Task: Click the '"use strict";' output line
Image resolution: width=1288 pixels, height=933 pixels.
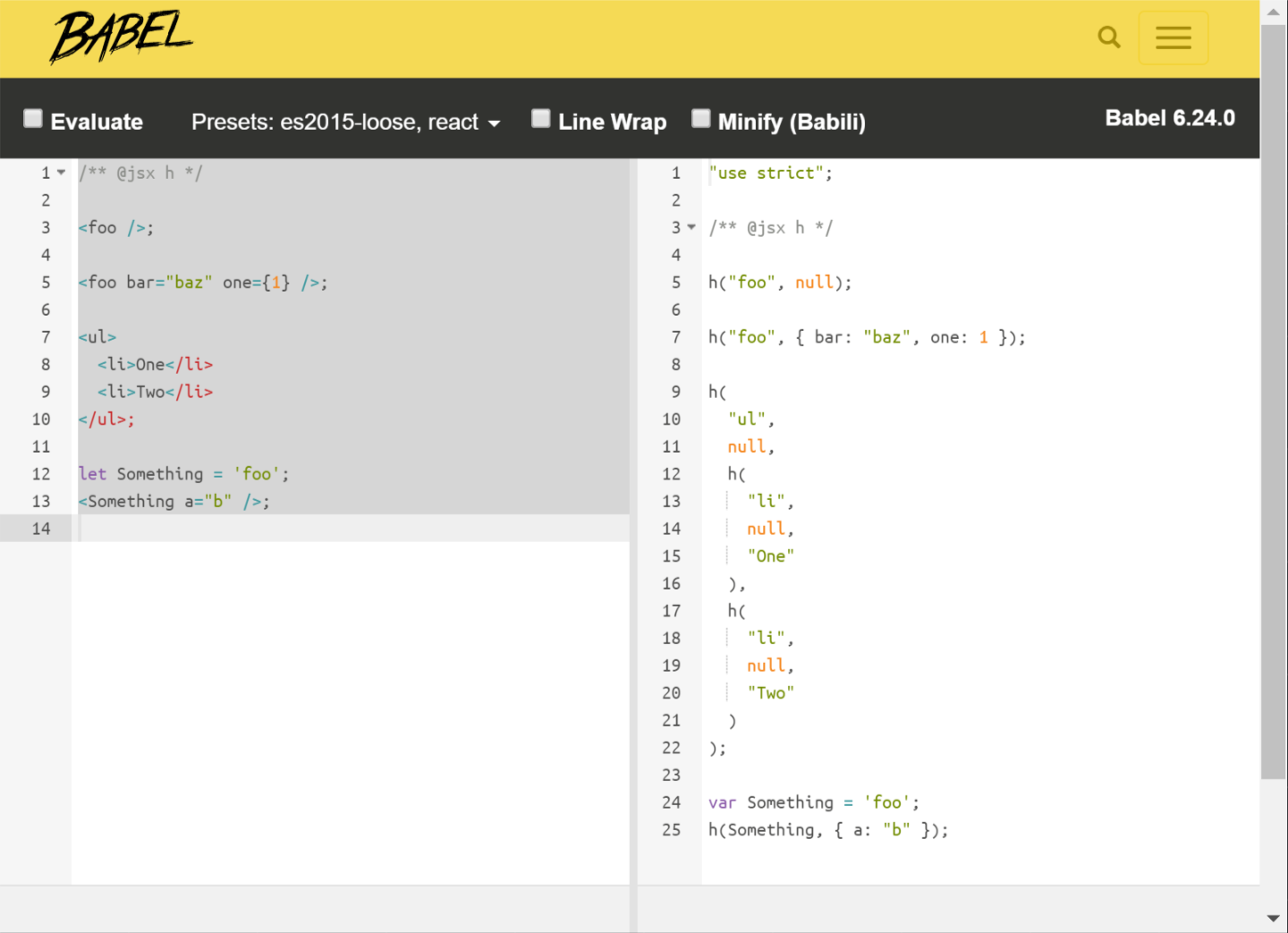Action: click(771, 173)
